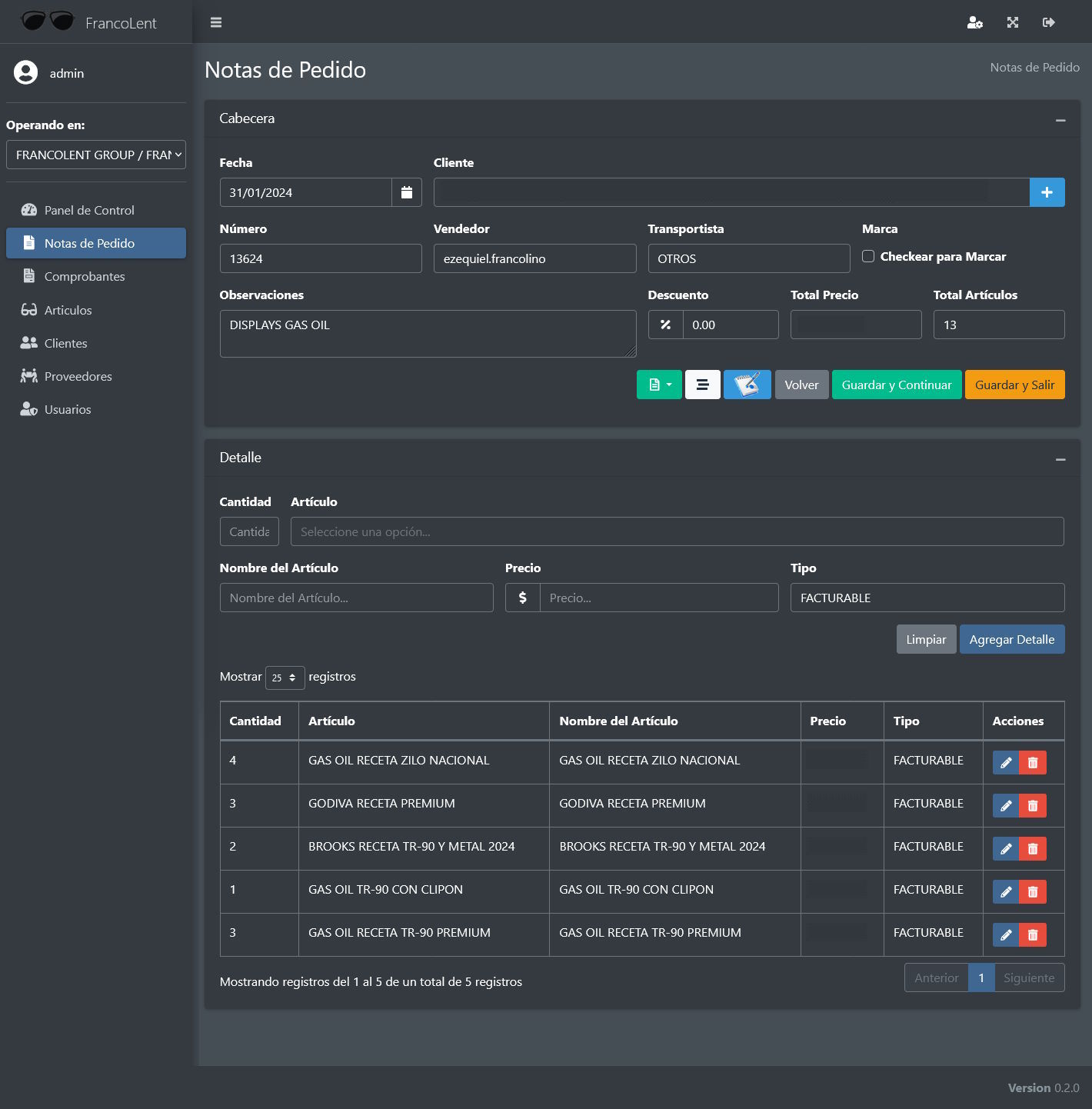Viewport: 1092px width, 1109px height.
Task: Open Articulos from the sidebar menu
Action: click(x=68, y=310)
